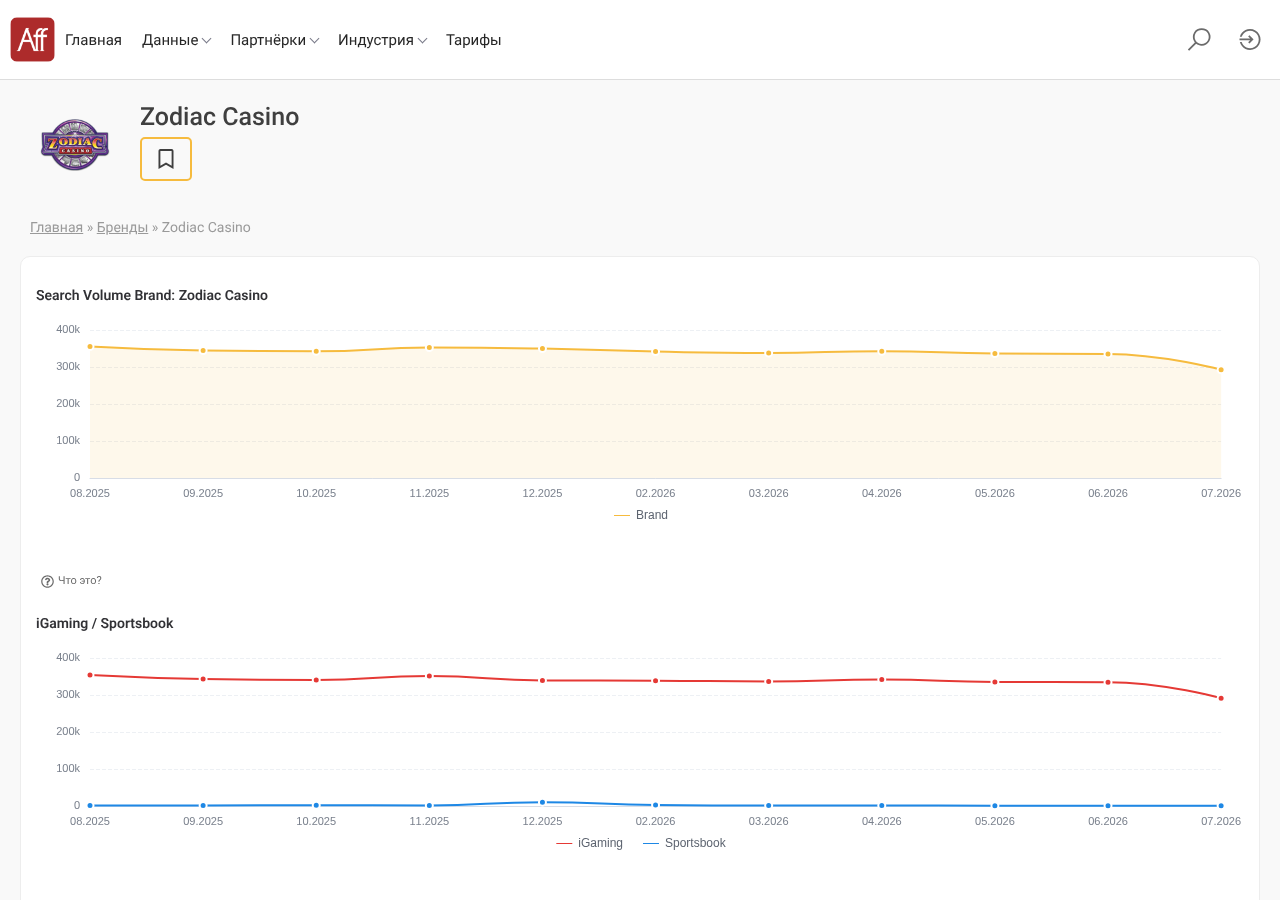Viewport: 1280px width, 900px height.
Task: Click the Zodiac Casino logo thumbnail
Action: click(x=75, y=145)
